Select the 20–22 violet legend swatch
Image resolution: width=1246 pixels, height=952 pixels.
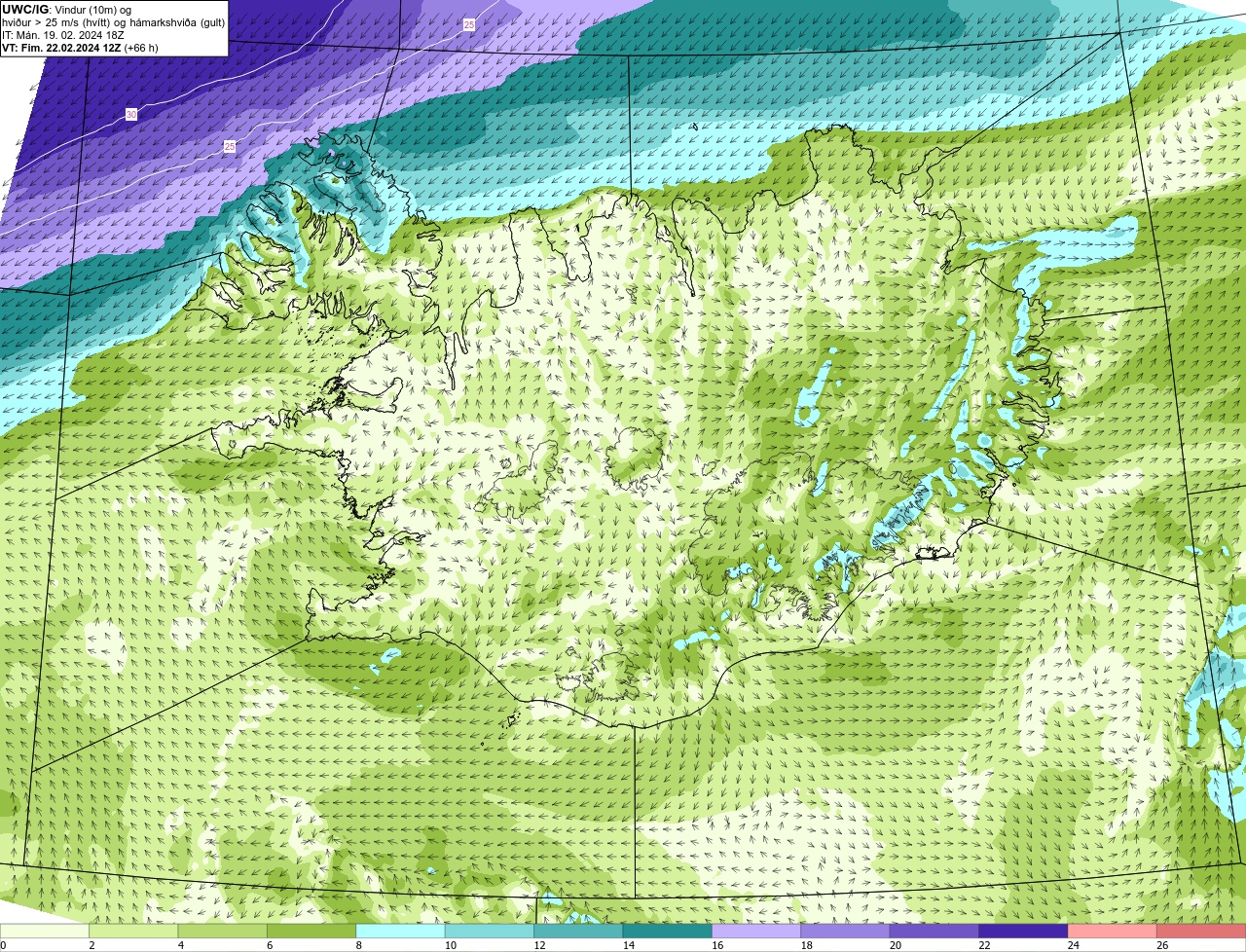click(x=934, y=931)
